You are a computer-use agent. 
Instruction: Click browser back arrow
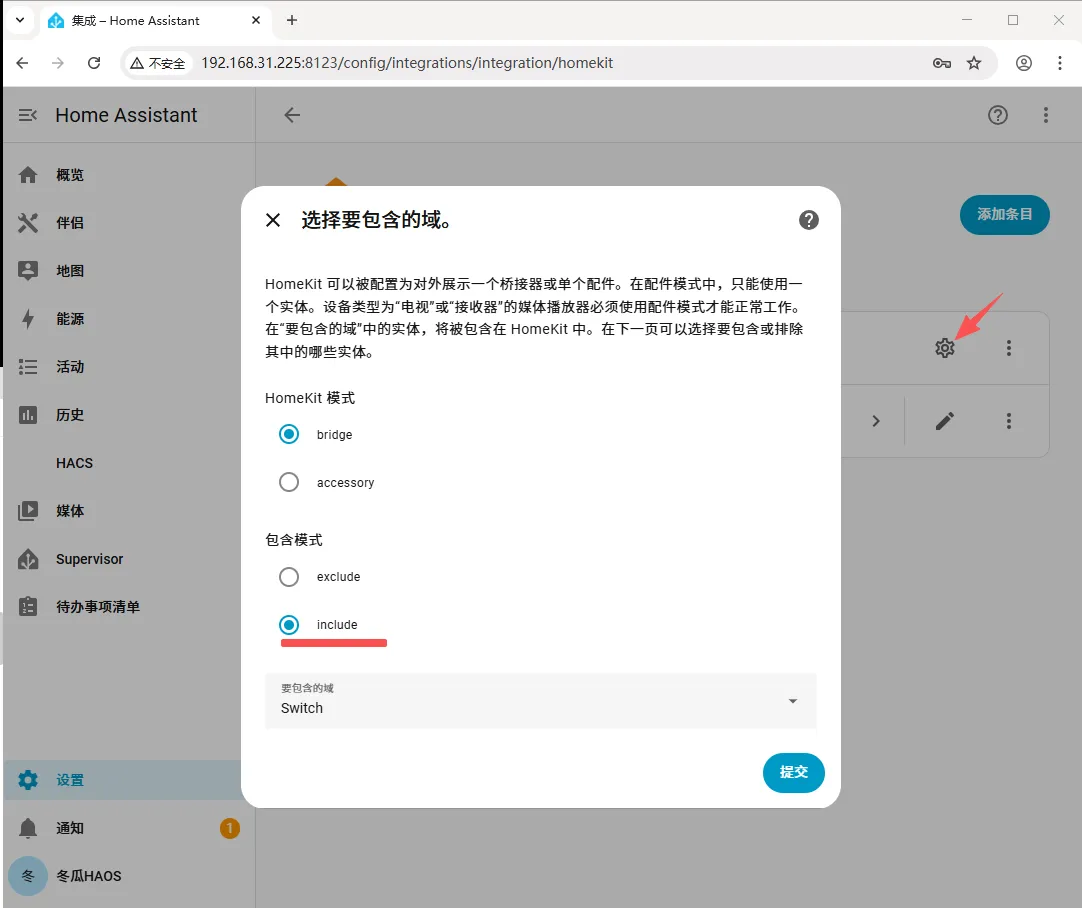[x=23, y=63]
